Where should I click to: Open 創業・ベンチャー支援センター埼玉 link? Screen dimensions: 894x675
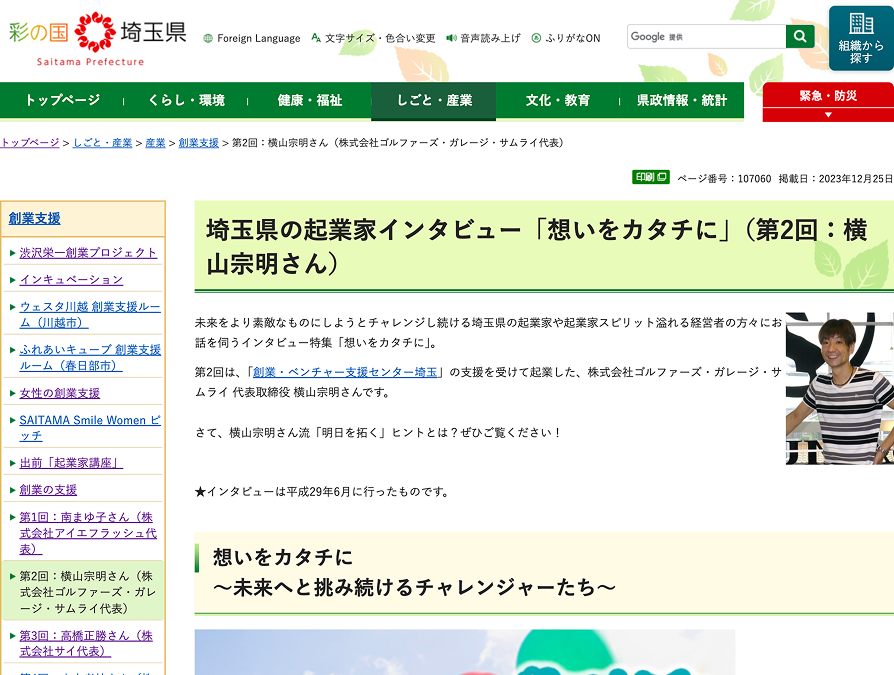(x=345, y=372)
